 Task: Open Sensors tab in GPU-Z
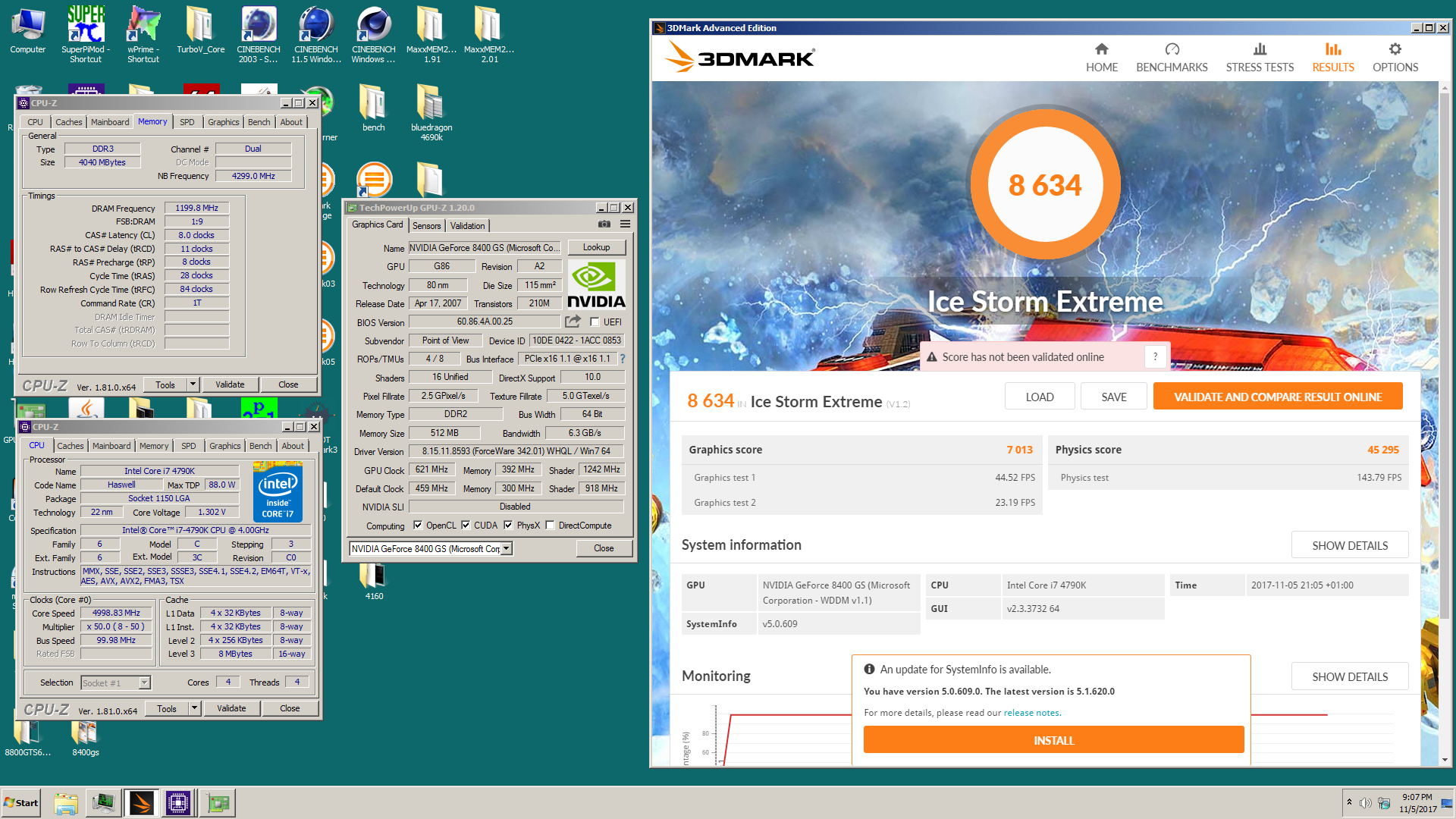426,225
